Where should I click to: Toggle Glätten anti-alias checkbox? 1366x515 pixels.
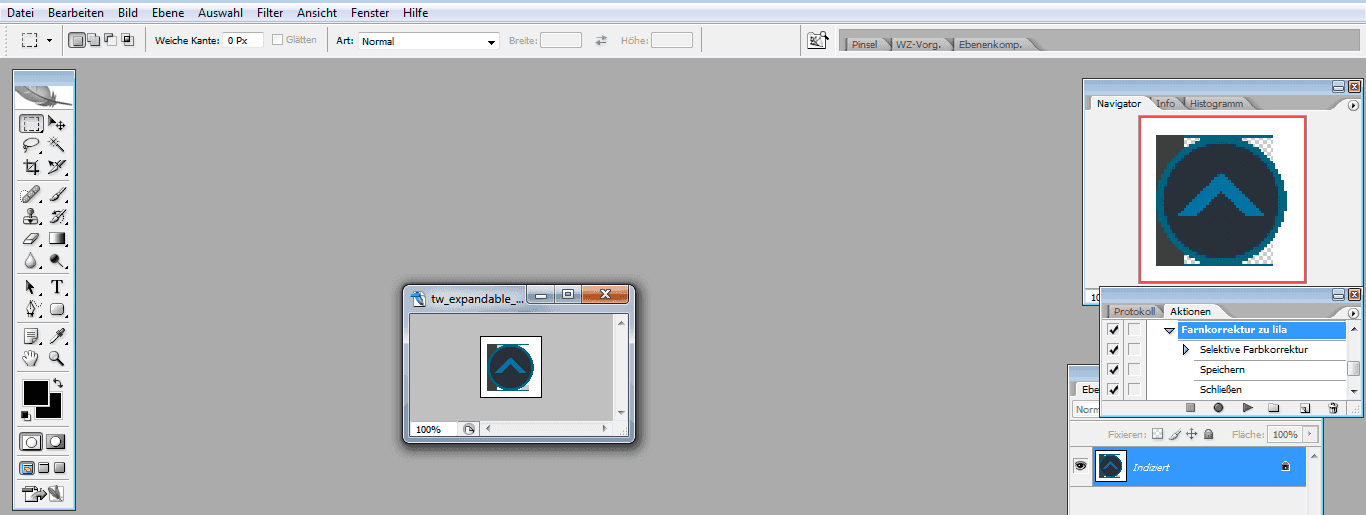[278, 40]
